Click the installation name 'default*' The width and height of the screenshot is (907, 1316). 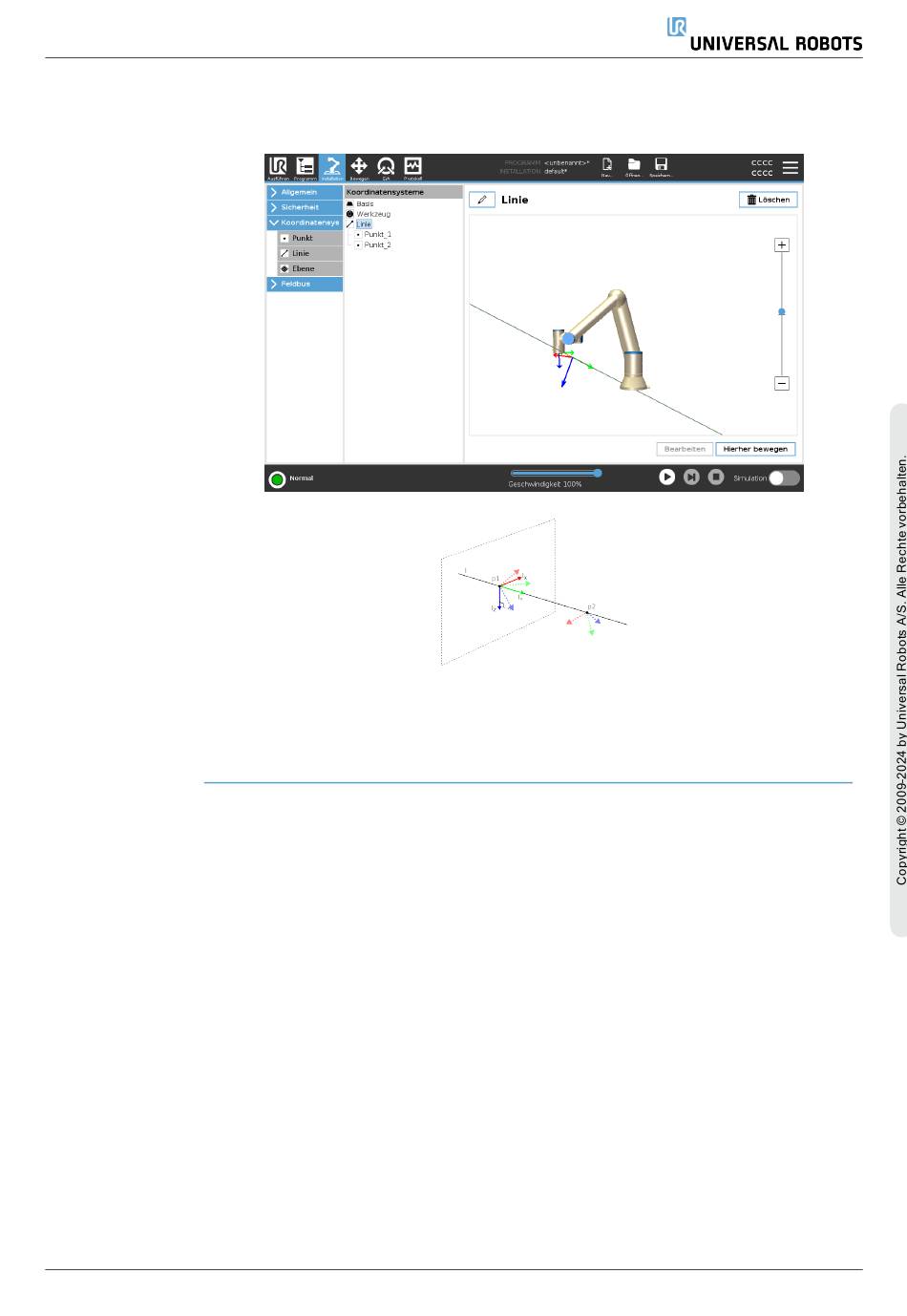556,172
